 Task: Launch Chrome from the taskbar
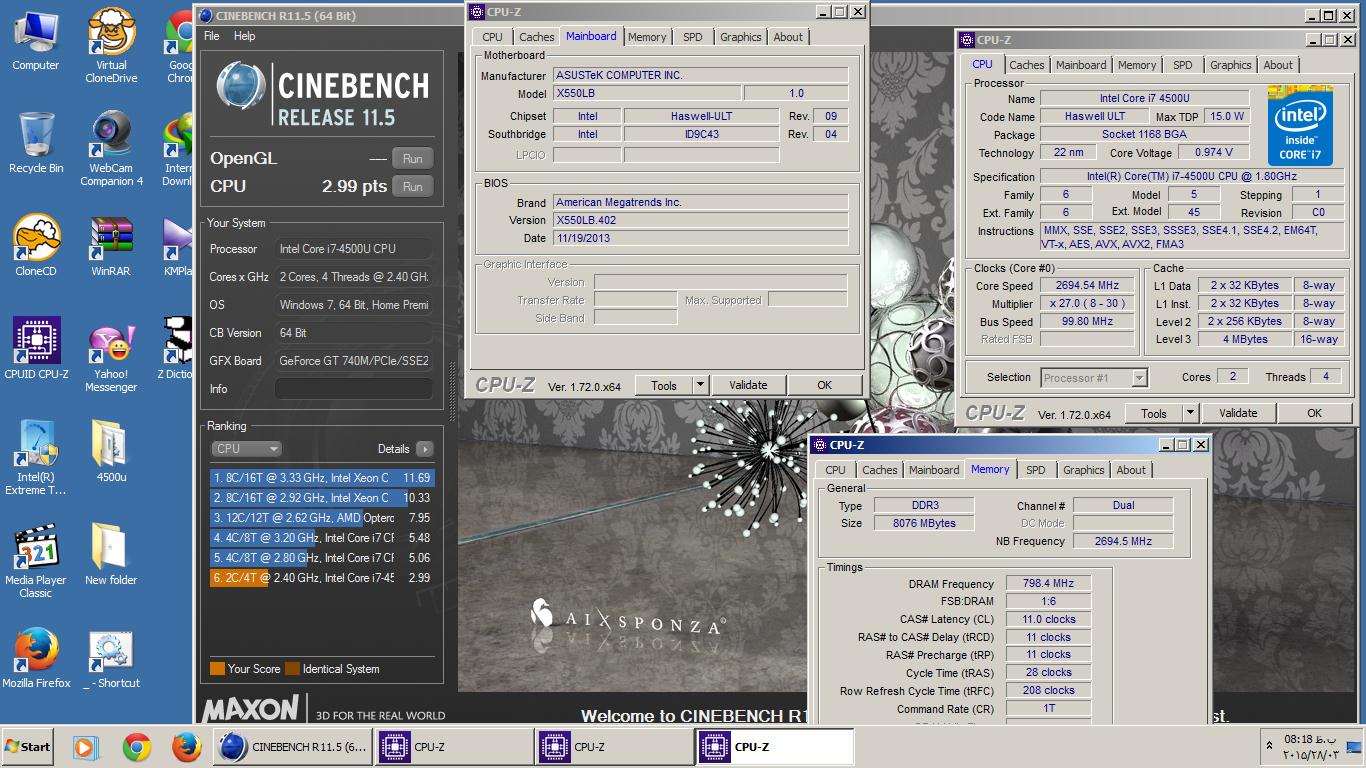point(137,747)
